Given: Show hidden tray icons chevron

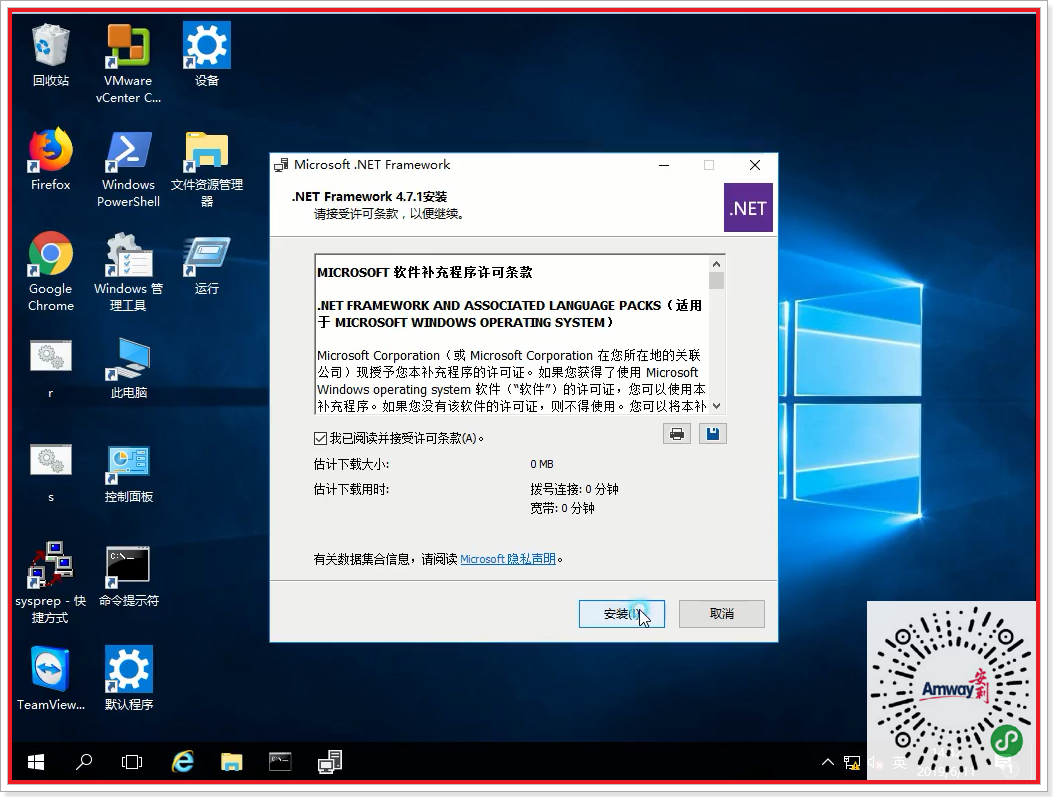Looking at the screenshot, I should coord(828,762).
